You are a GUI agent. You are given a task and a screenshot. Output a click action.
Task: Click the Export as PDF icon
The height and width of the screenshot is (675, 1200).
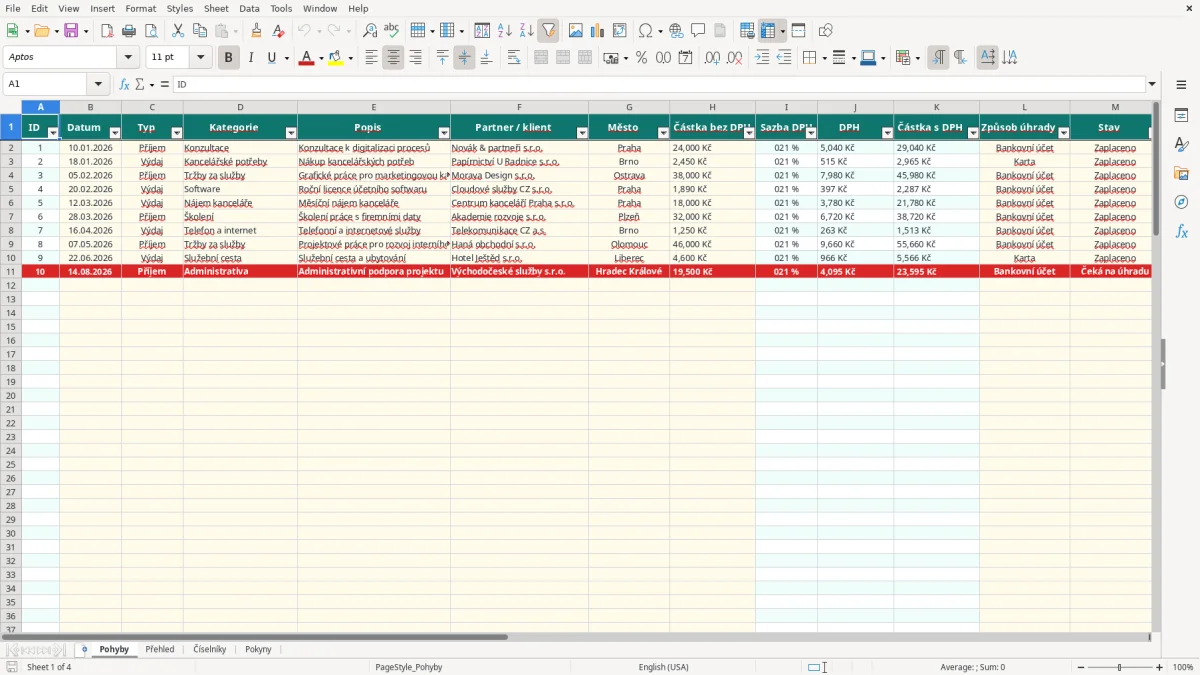(x=107, y=31)
